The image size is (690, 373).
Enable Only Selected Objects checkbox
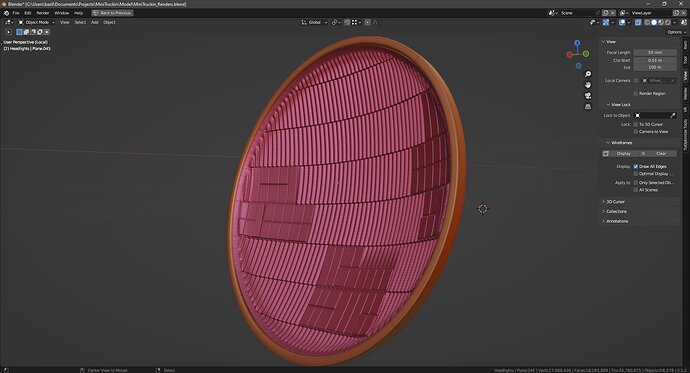[636, 183]
